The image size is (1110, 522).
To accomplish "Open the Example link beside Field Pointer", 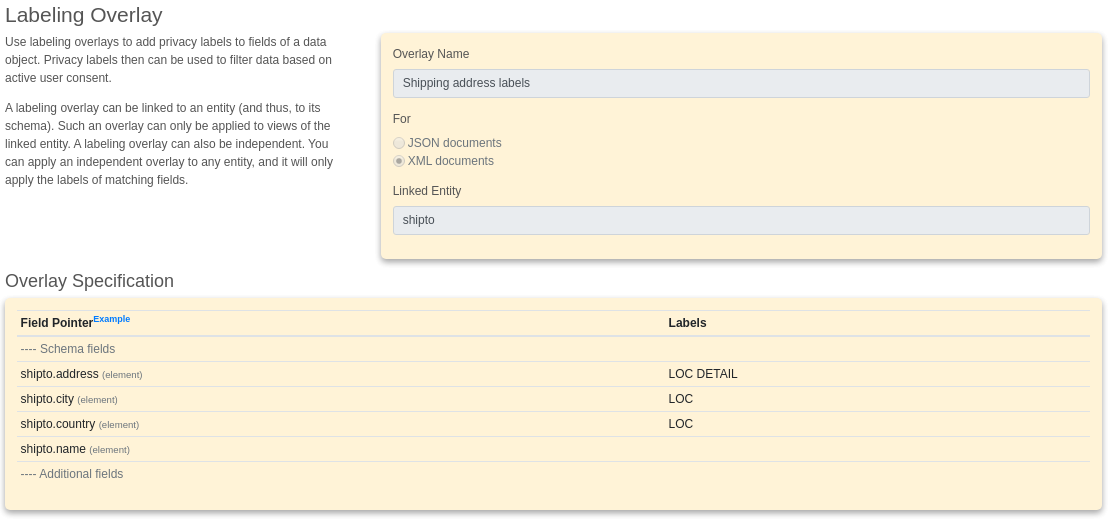I will click(112, 319).
